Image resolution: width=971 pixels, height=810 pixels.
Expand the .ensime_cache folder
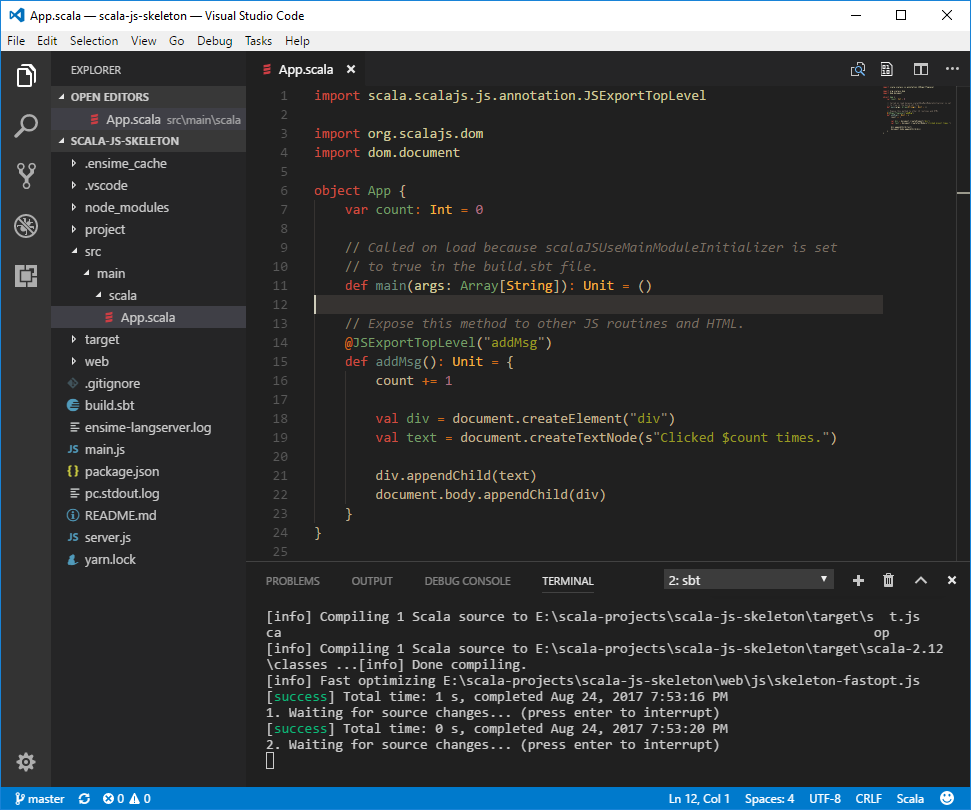(149, 163)
